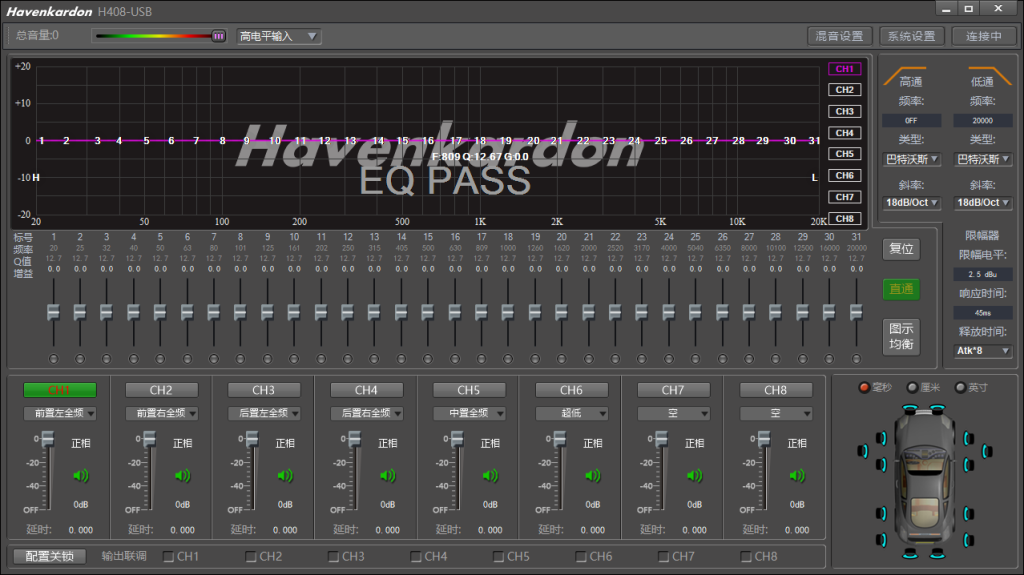Click the high-pass filter curve icon
Screen dimensions: 1024x575
[904, 75]
